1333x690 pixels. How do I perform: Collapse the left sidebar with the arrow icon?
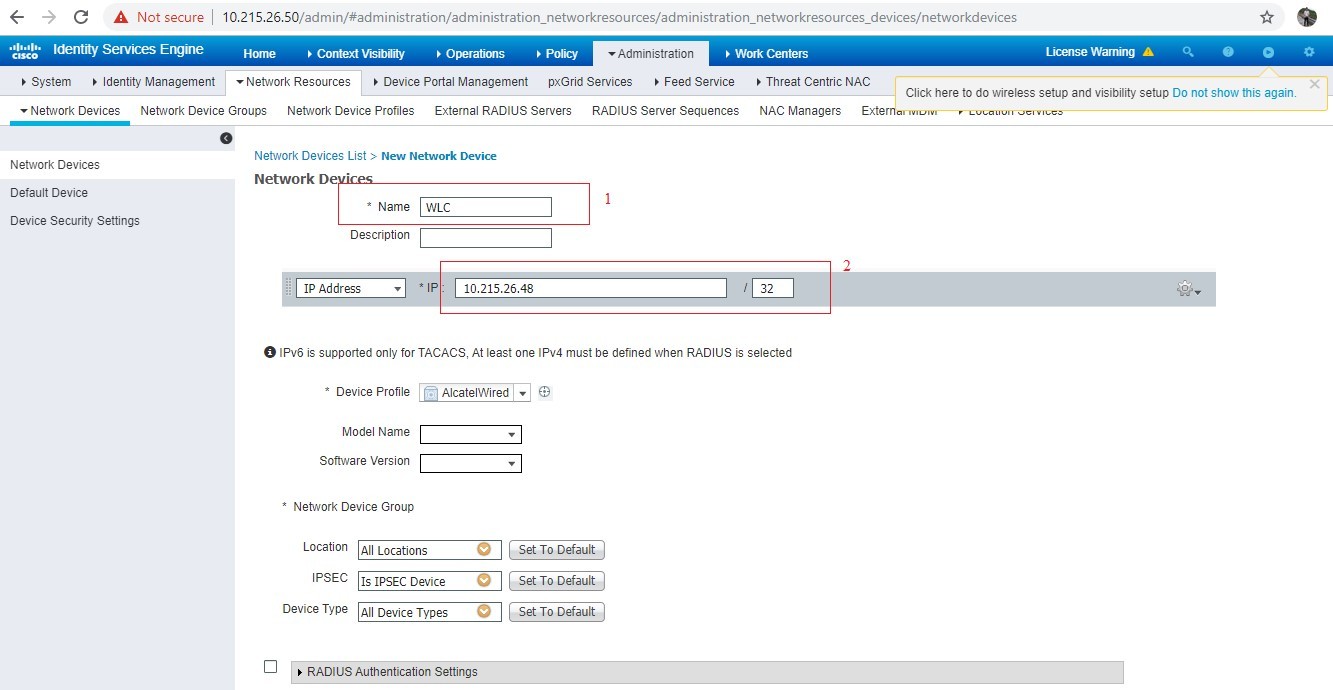tap(226, 138)
